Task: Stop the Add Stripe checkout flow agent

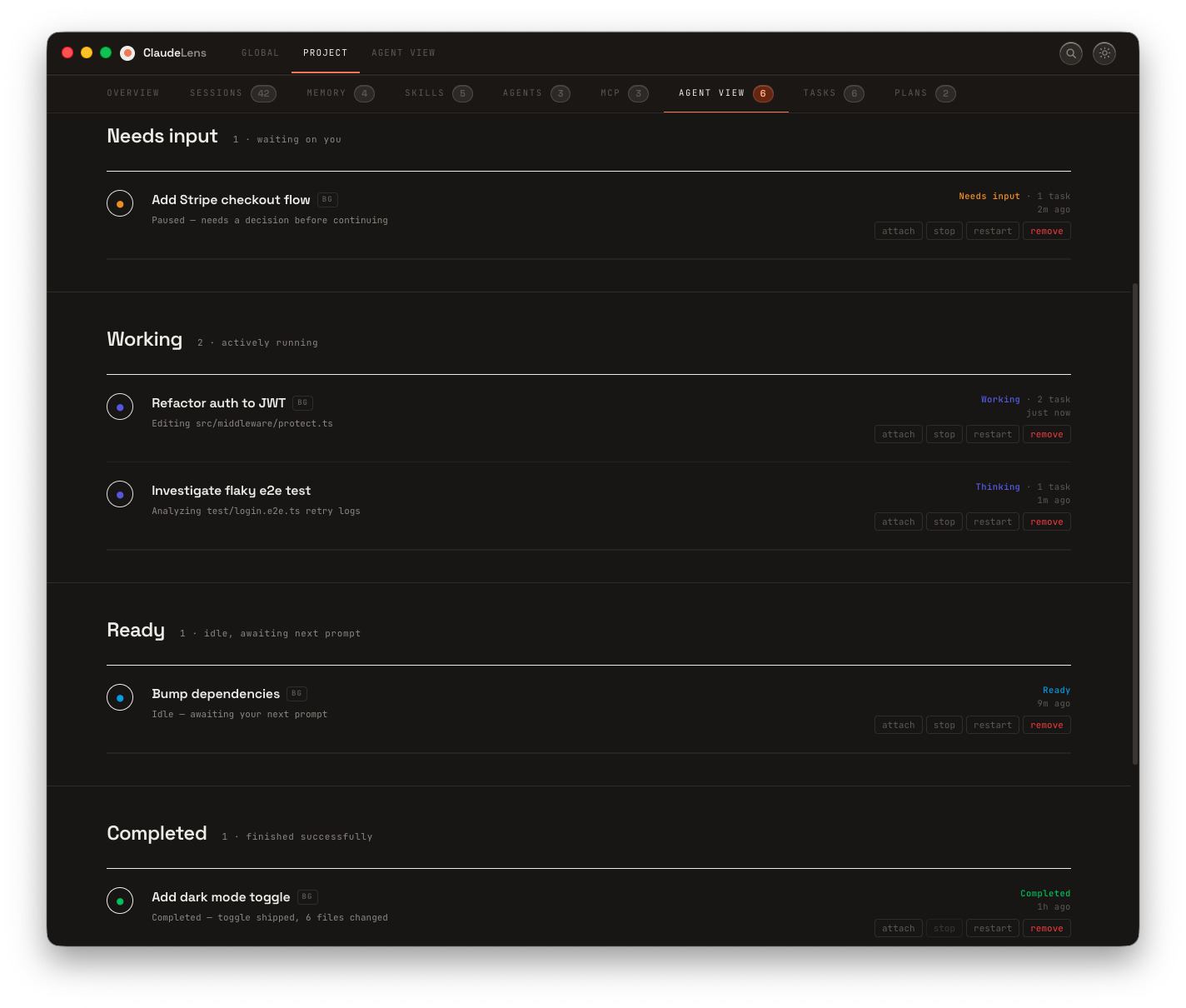Action: click(944, 232)
